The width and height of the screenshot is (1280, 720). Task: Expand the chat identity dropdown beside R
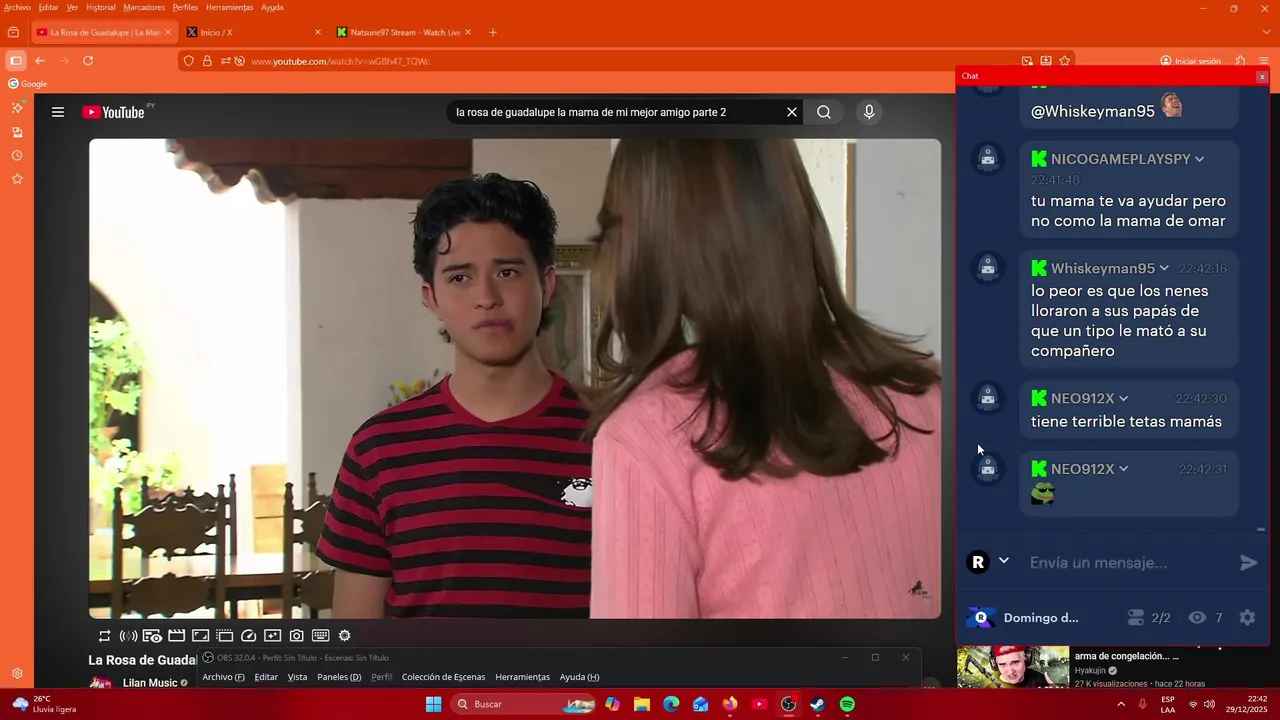1004,561
